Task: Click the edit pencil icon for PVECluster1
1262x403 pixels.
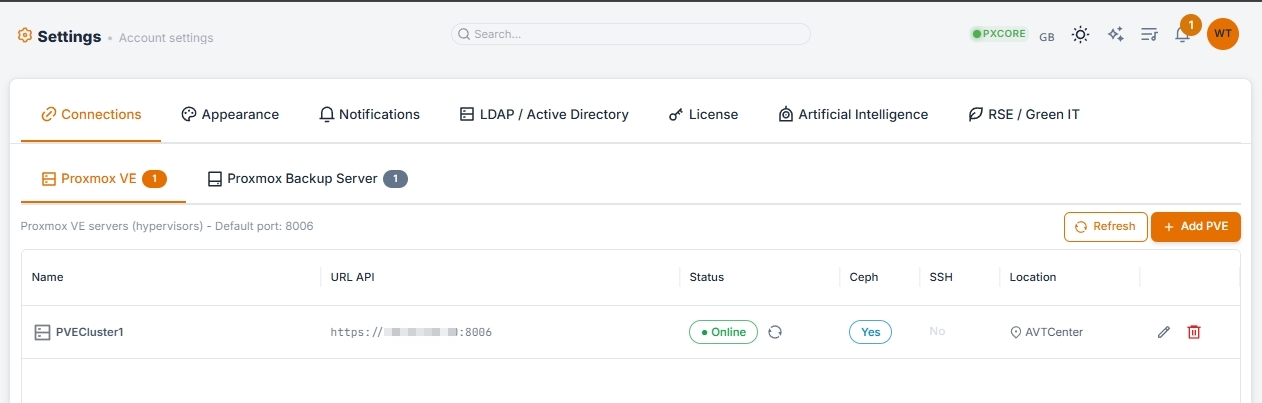Action: tap(1163, 332)
